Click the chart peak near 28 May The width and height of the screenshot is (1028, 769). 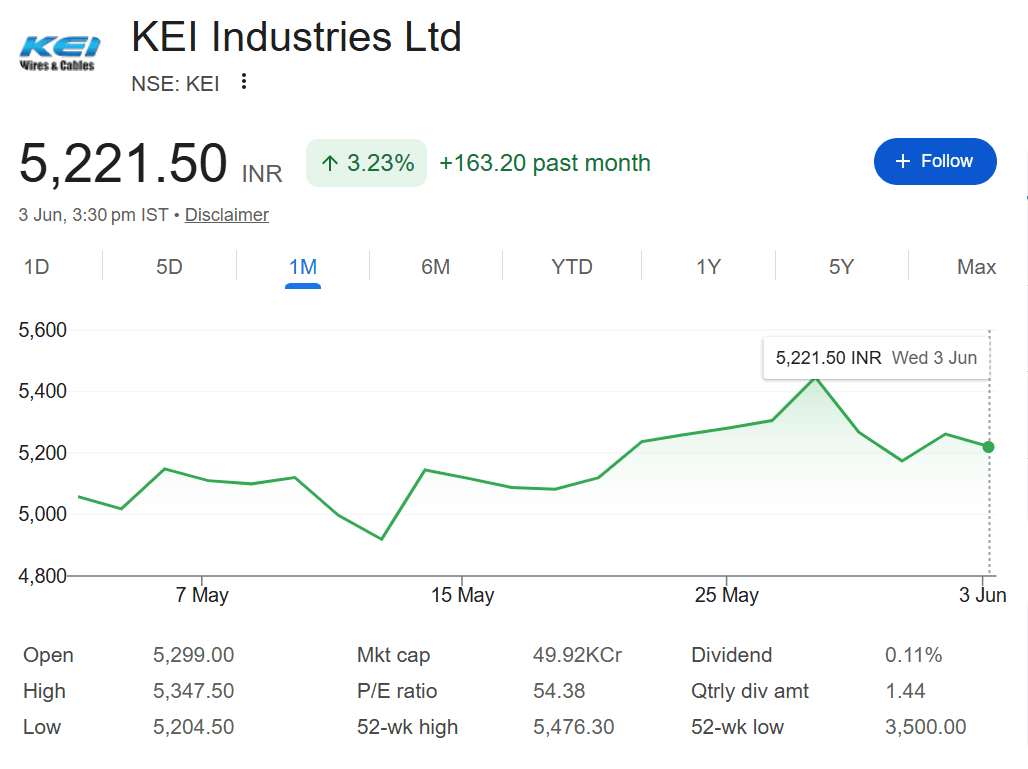coord(816,379)
